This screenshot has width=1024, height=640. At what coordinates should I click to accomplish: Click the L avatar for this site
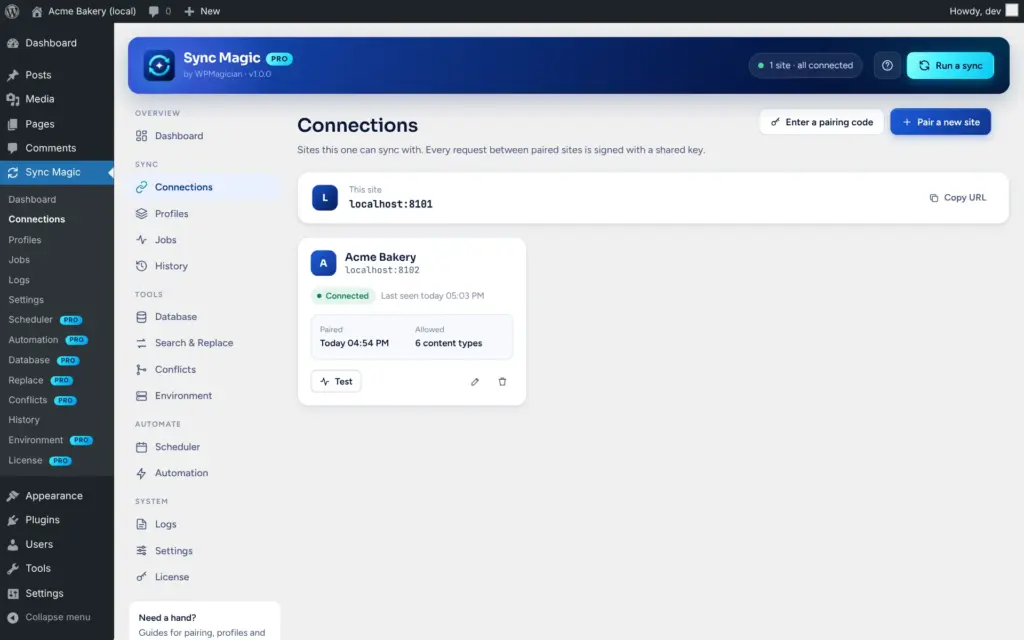pyautogui.click(x=325, y=198)
